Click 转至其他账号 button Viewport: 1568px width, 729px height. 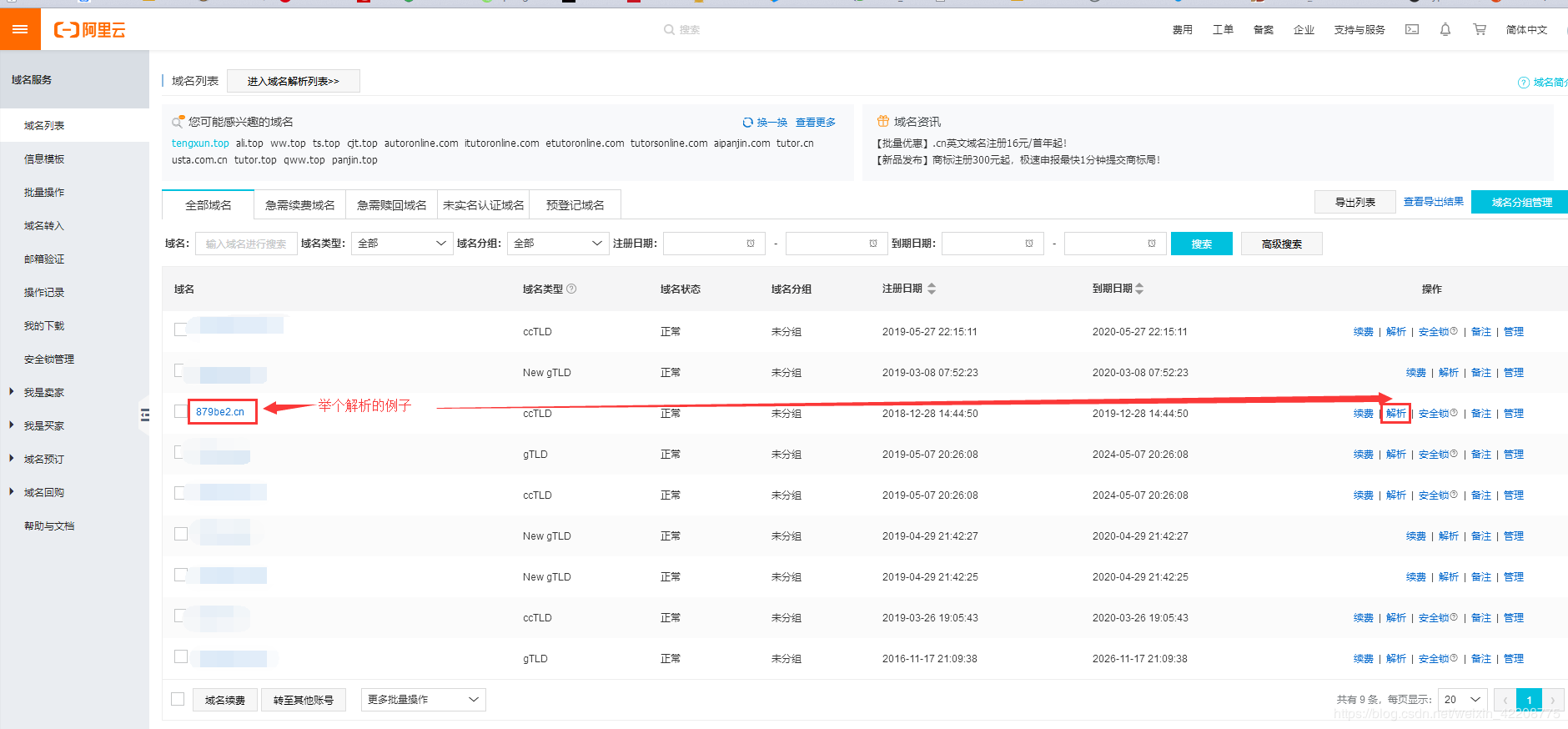[304, 700]
